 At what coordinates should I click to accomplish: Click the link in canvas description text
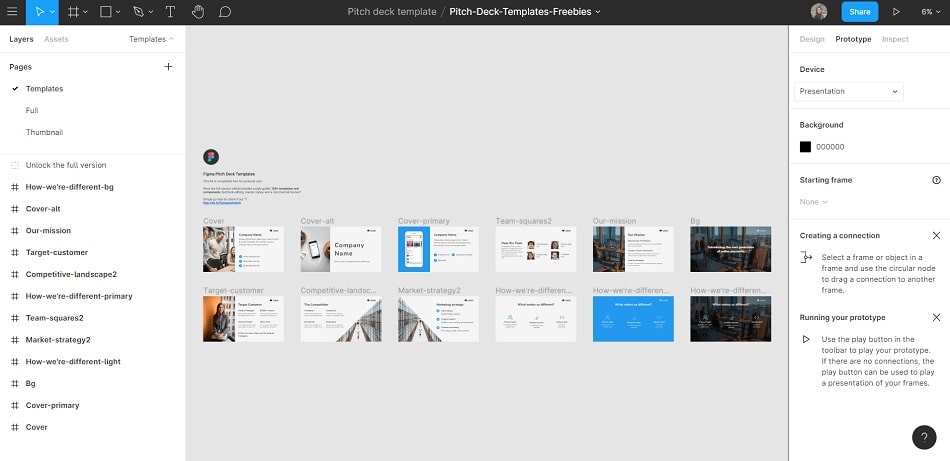coord(221,203)
